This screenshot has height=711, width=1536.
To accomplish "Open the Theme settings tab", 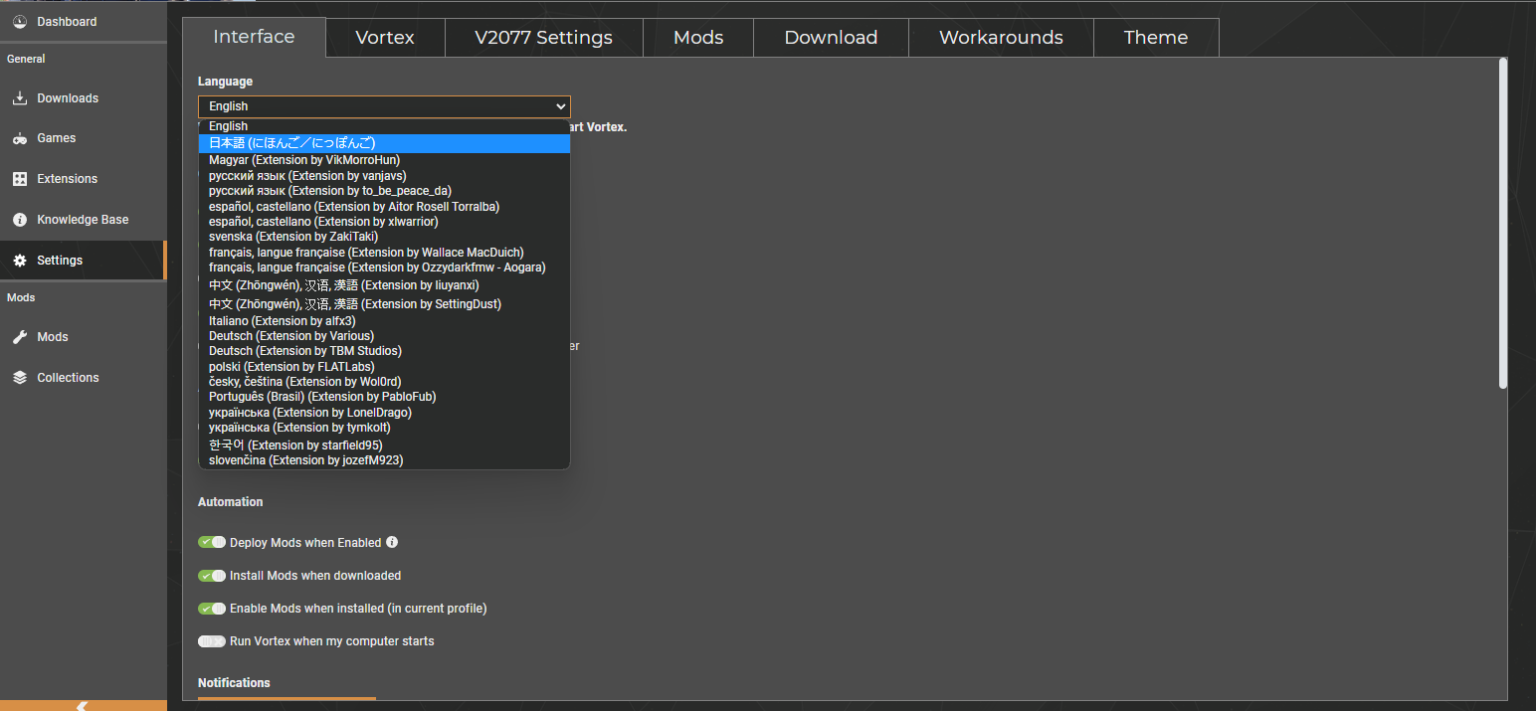I will [1156, 37].
